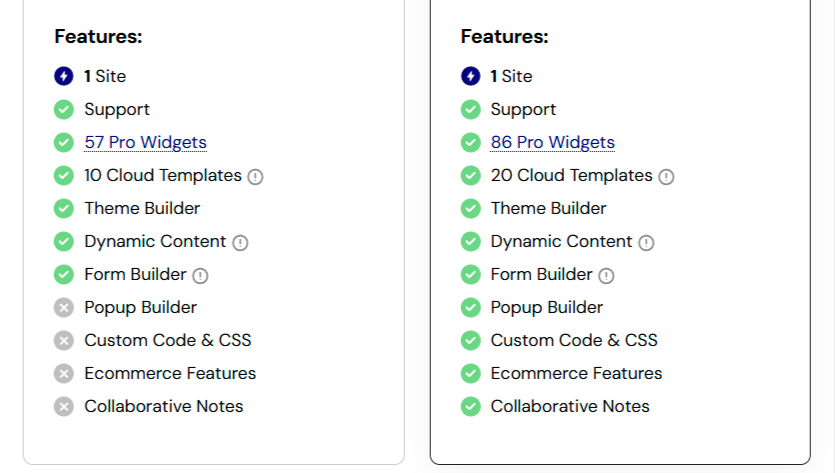Screen dimensions: 835x473
Task: Click gray X icon beside Popup Builder
Action: [x=64, y=308]
